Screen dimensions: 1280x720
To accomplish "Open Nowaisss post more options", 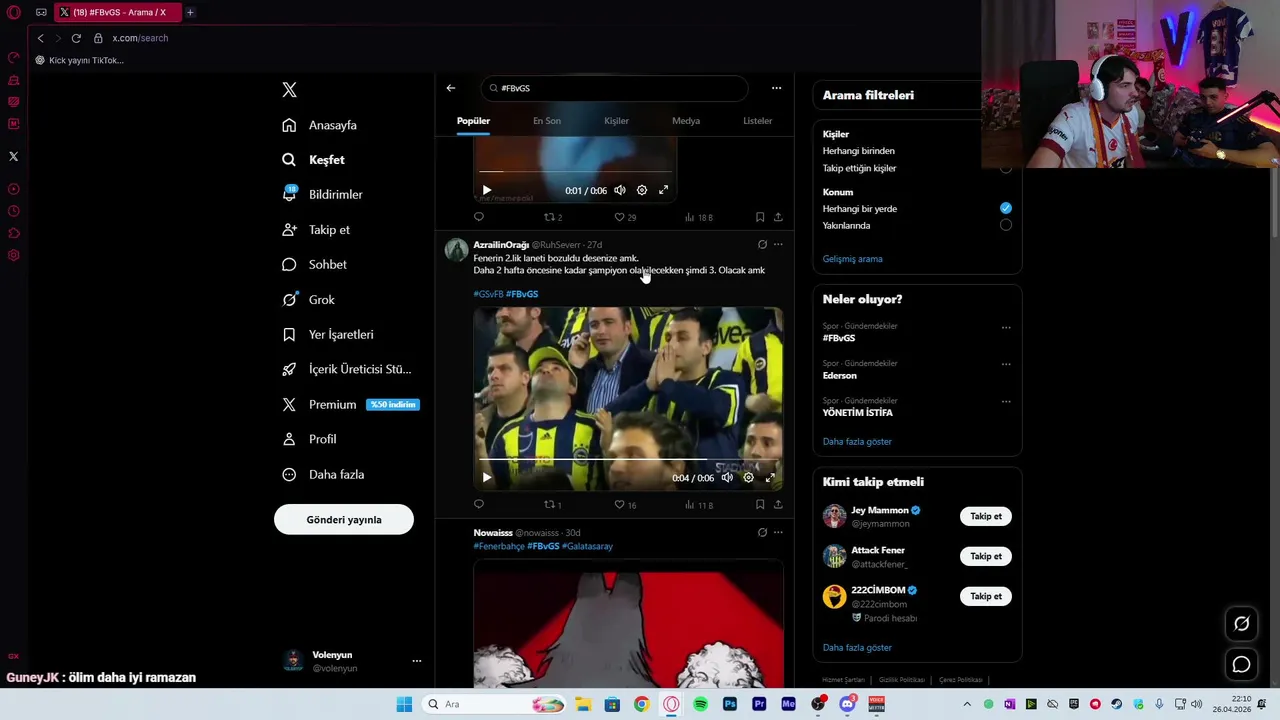I will pyautogui.click(x=778, y=532).
